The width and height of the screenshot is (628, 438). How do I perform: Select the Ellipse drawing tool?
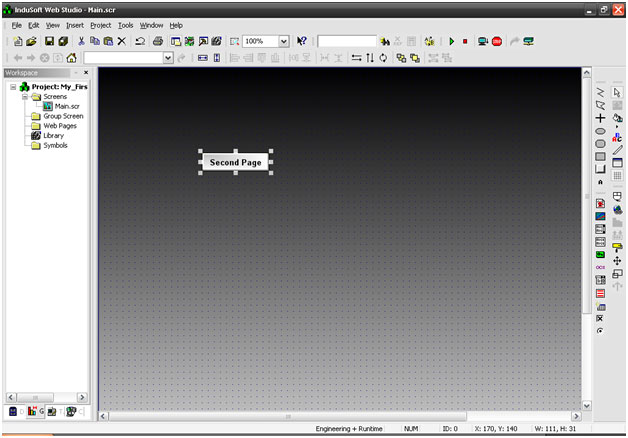(600, 131)
